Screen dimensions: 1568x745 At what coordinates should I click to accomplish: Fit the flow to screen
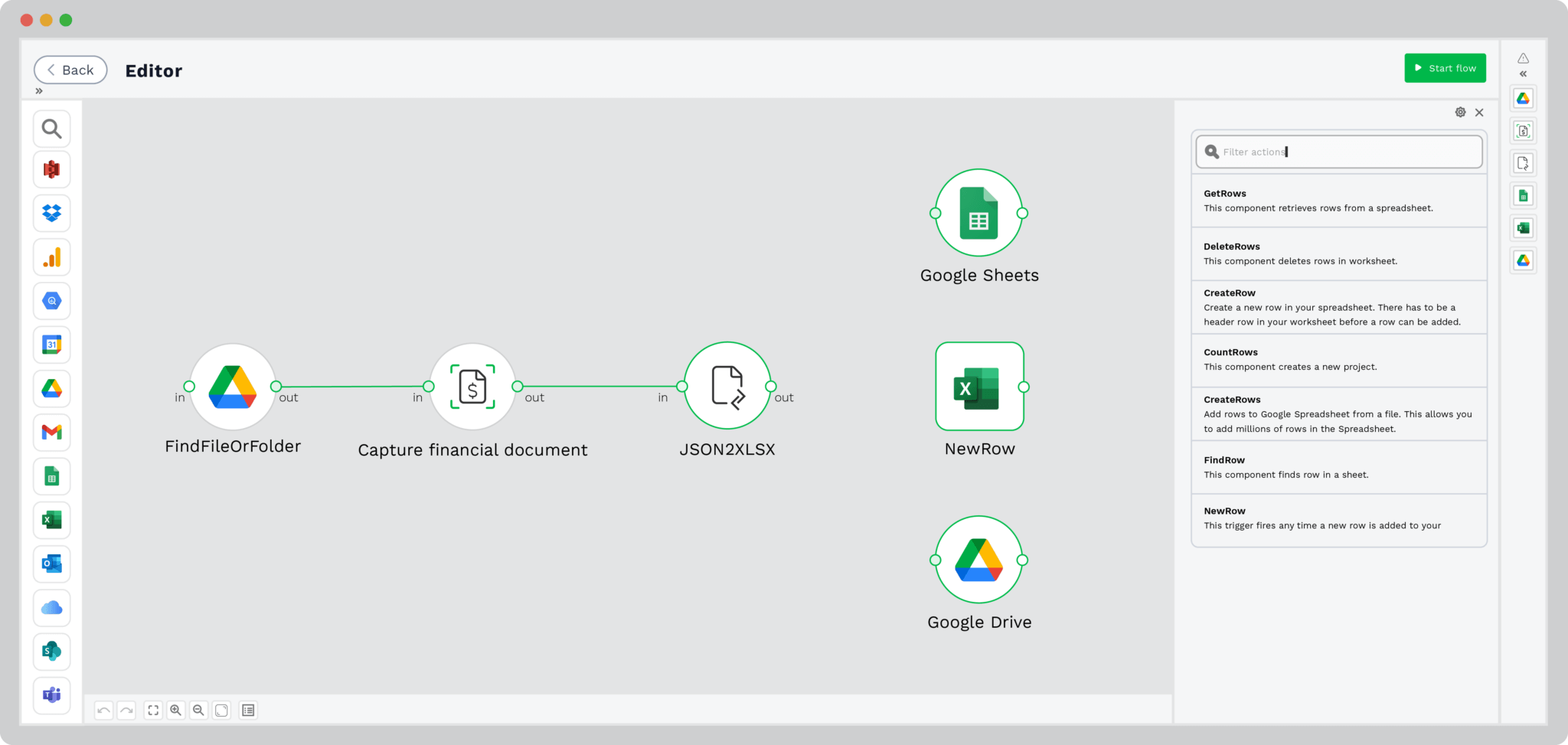pos(152,710)
